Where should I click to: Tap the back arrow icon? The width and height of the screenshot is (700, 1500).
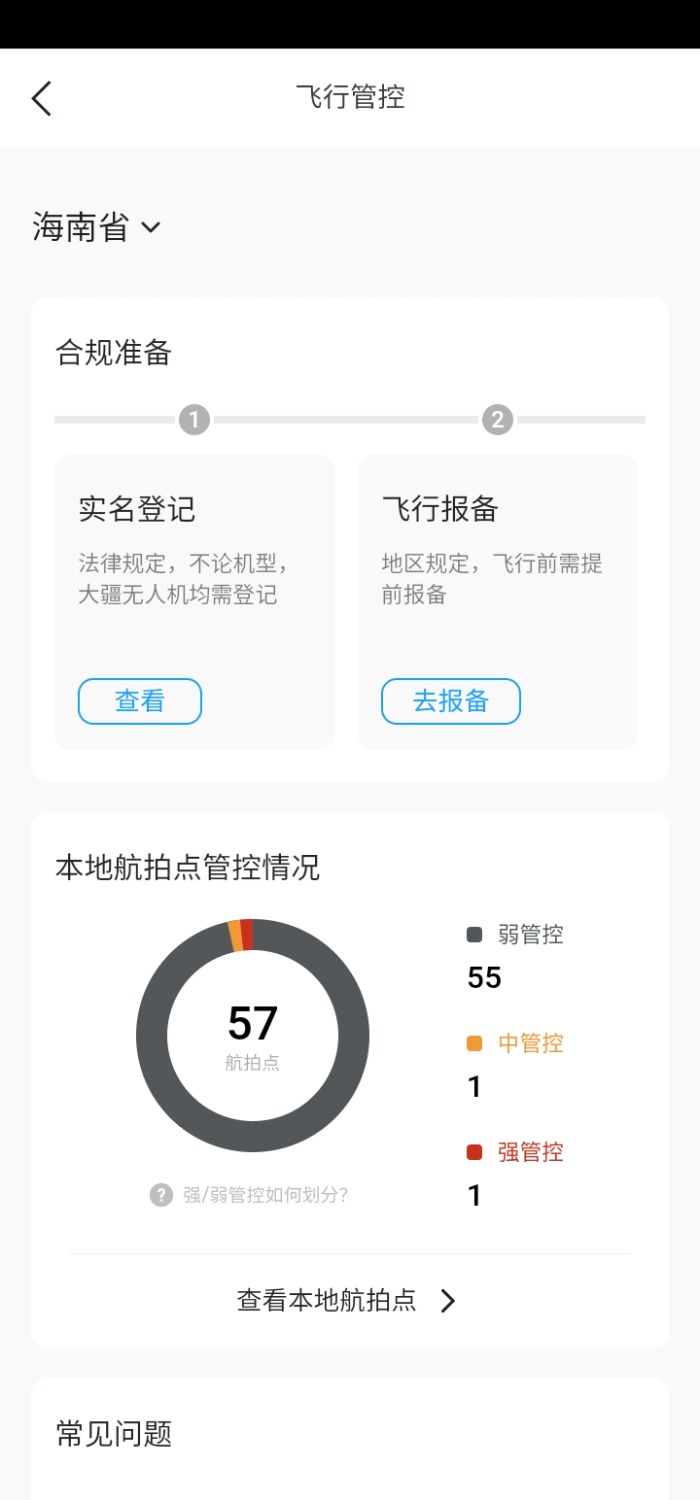pyautogui.click(x=41, y=98)
